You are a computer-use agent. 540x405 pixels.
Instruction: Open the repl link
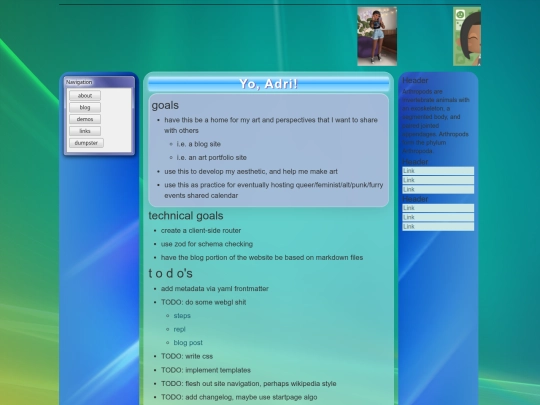point(179,329)
